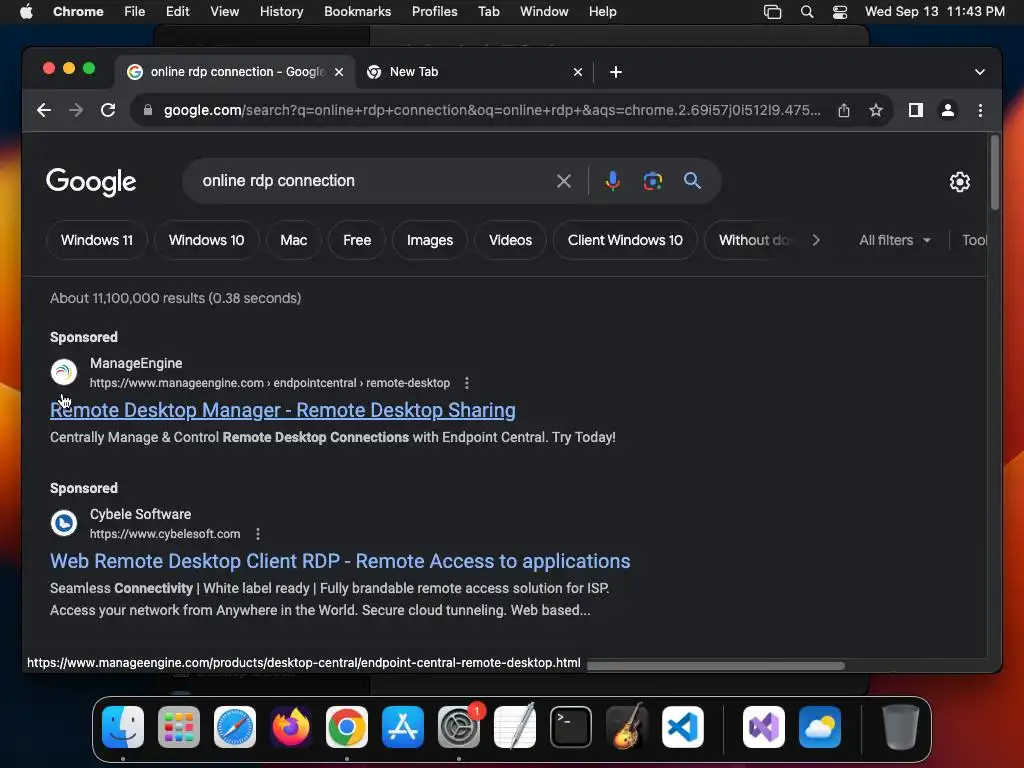1024x768 pixels.
Task: Clear the Google search box text
Action: click(x=564, y=181)
